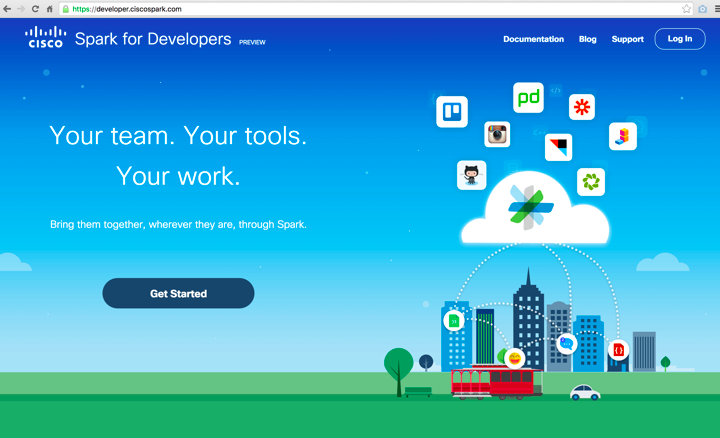Click the laughing emoji bubble
The width and height of the screenshot is (720, 438).
(x=514, y=359)
